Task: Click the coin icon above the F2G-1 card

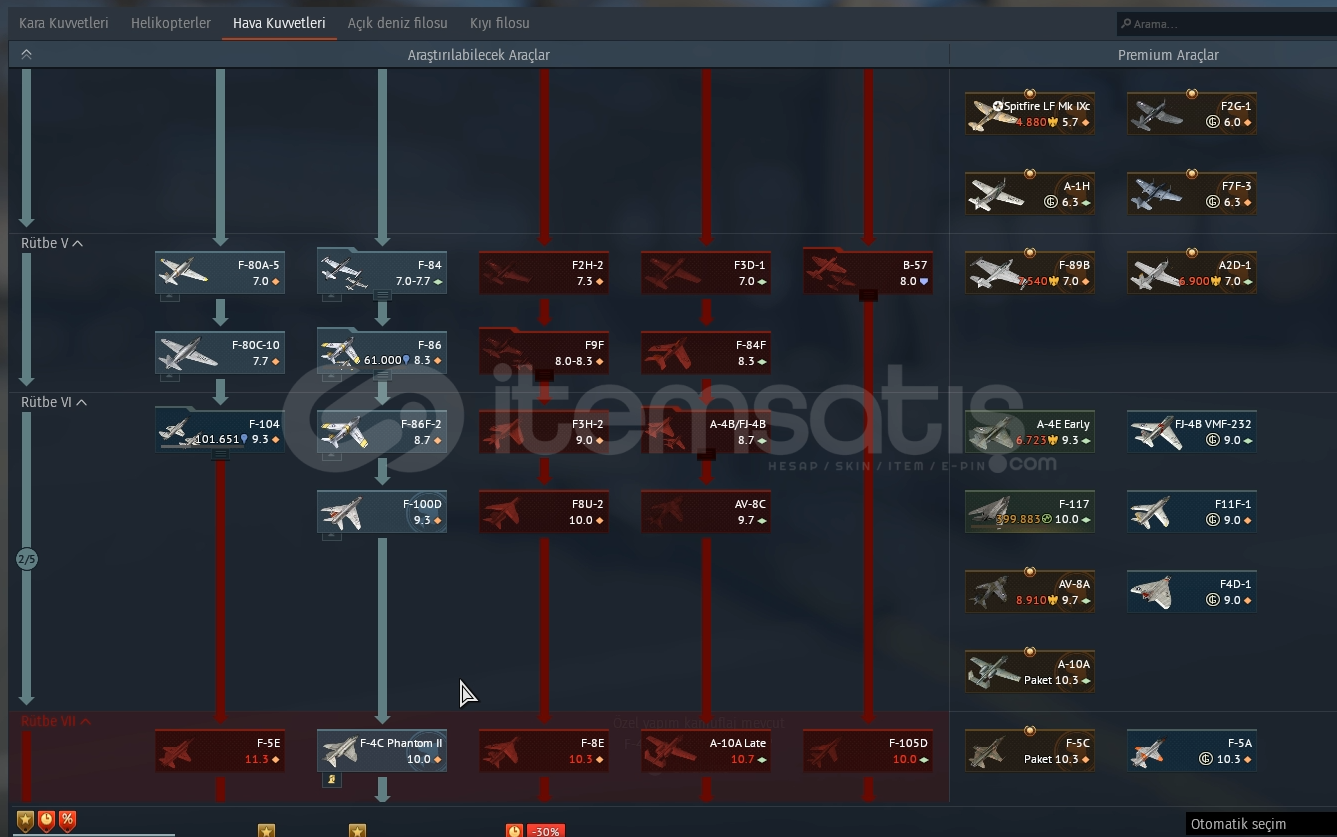Action: click(1191, 93)
